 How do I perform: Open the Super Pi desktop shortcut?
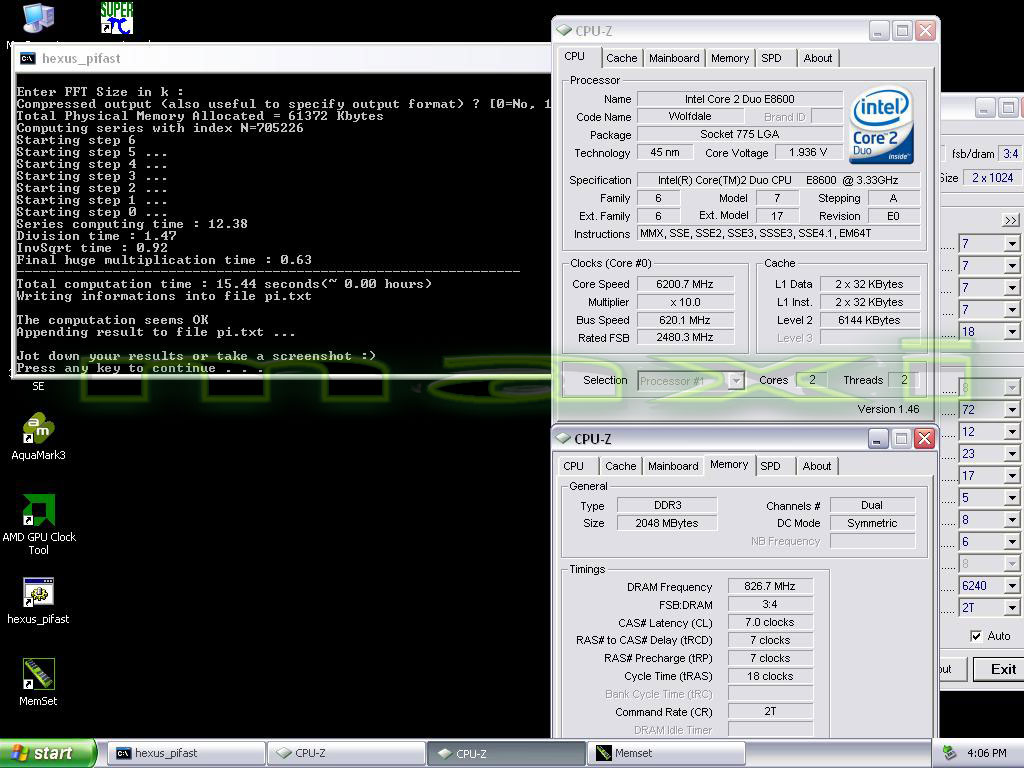pos(117,18)
